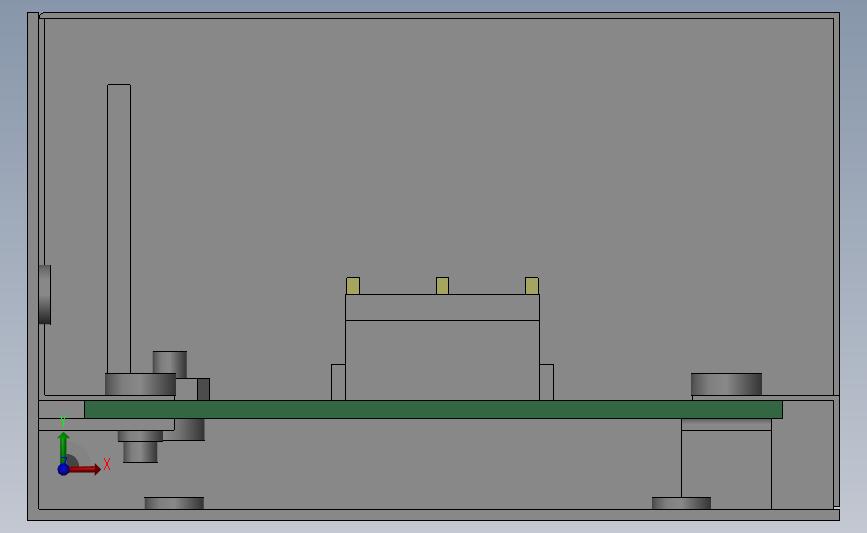Select the large central block body
This screenshot has height=533, width=867.
click(x=442, y=360)
